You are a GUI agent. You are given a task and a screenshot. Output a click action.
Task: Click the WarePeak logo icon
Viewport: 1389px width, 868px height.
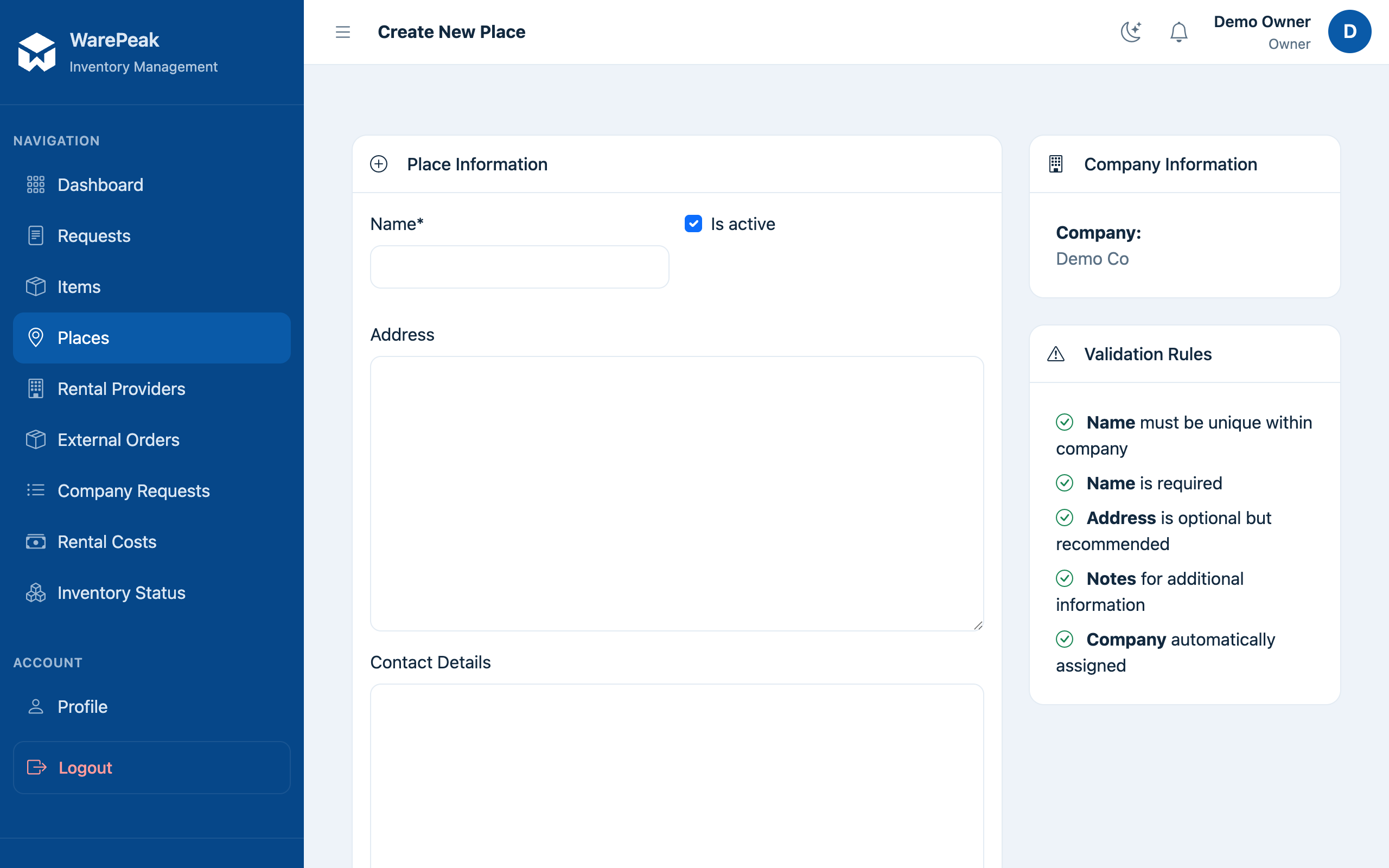[37, 52]
